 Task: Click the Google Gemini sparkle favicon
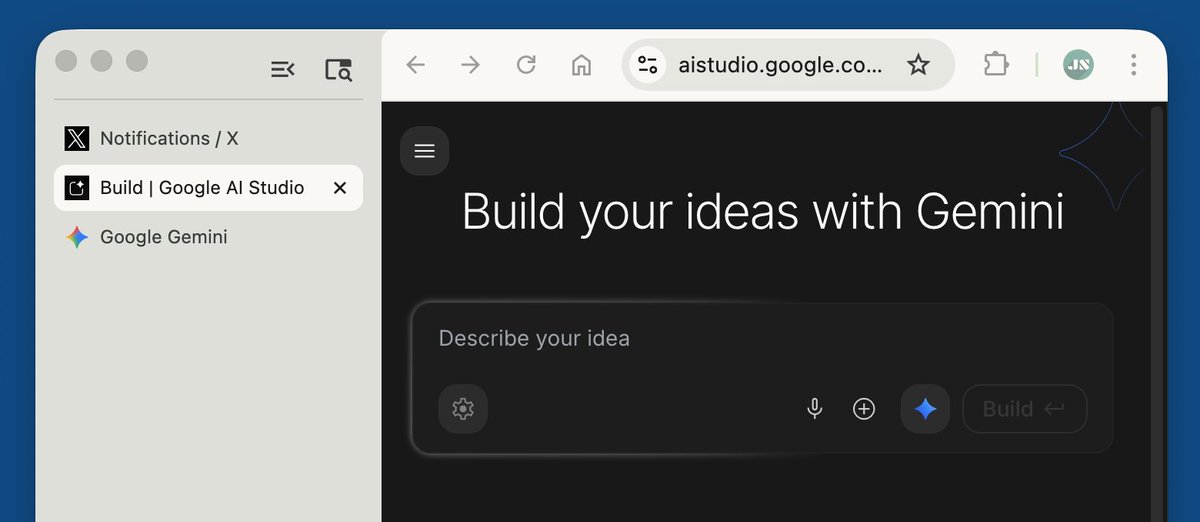(77, 237)
